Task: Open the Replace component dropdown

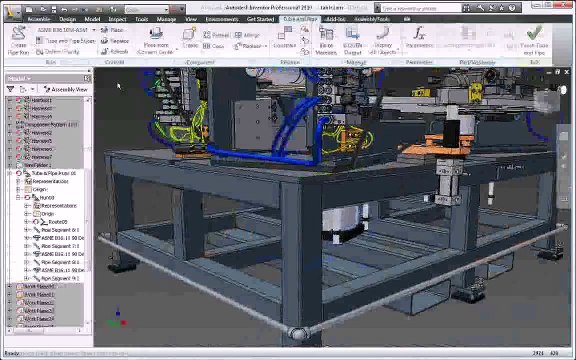Action: pos(265,46)
